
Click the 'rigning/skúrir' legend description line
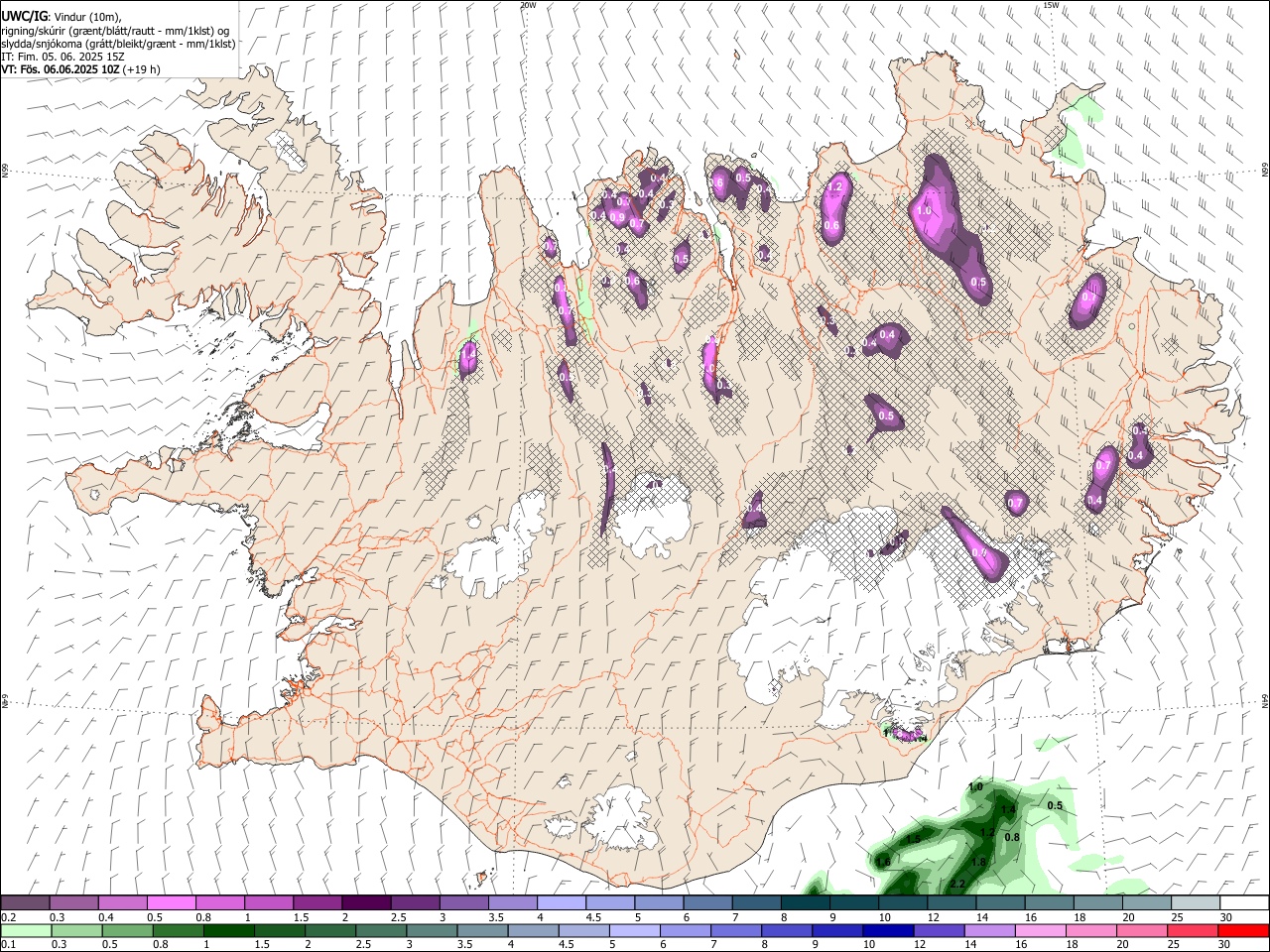(x=116, y=31)
